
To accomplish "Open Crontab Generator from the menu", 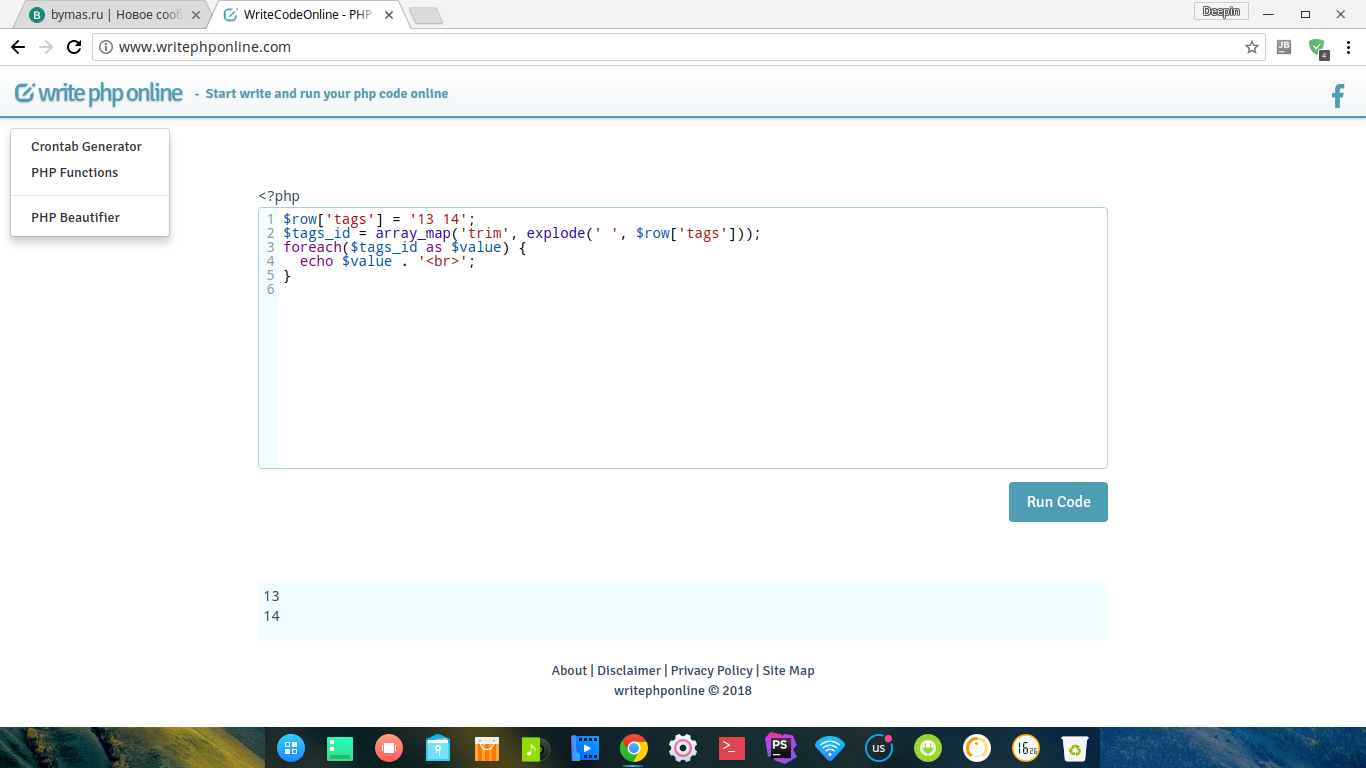I will [x=86, y=147].
